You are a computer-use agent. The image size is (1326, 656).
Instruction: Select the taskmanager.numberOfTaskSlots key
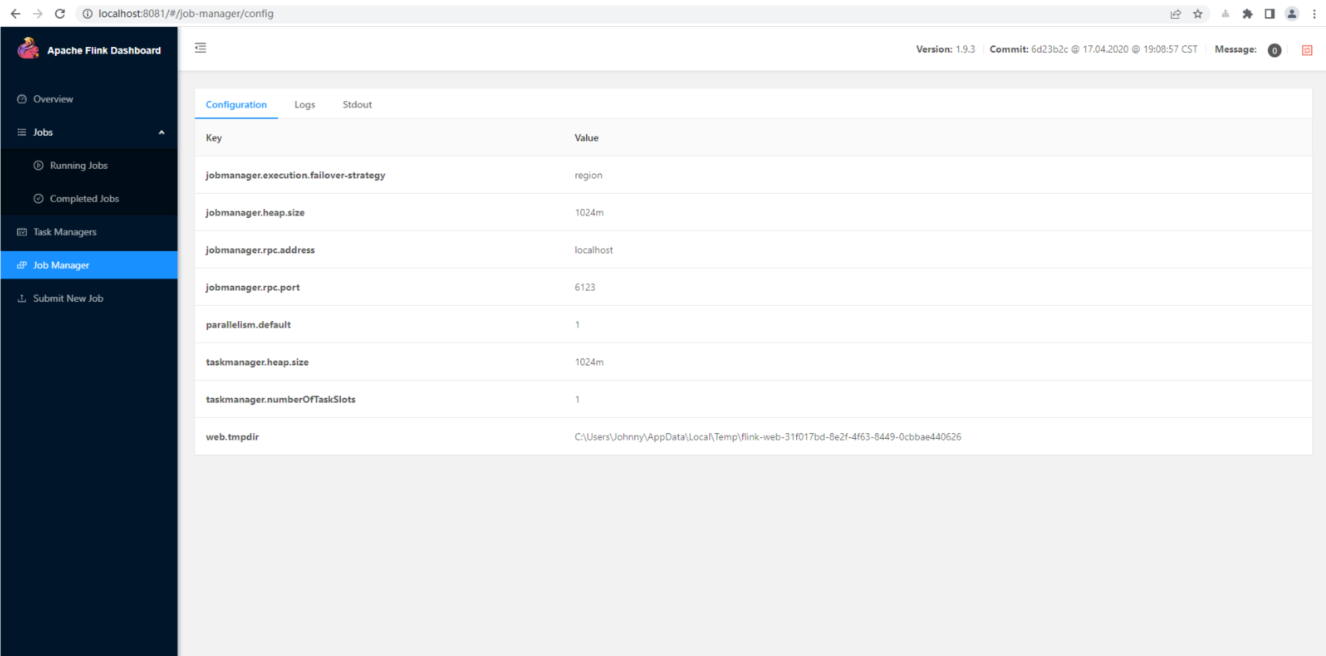[x=280, y=399]
